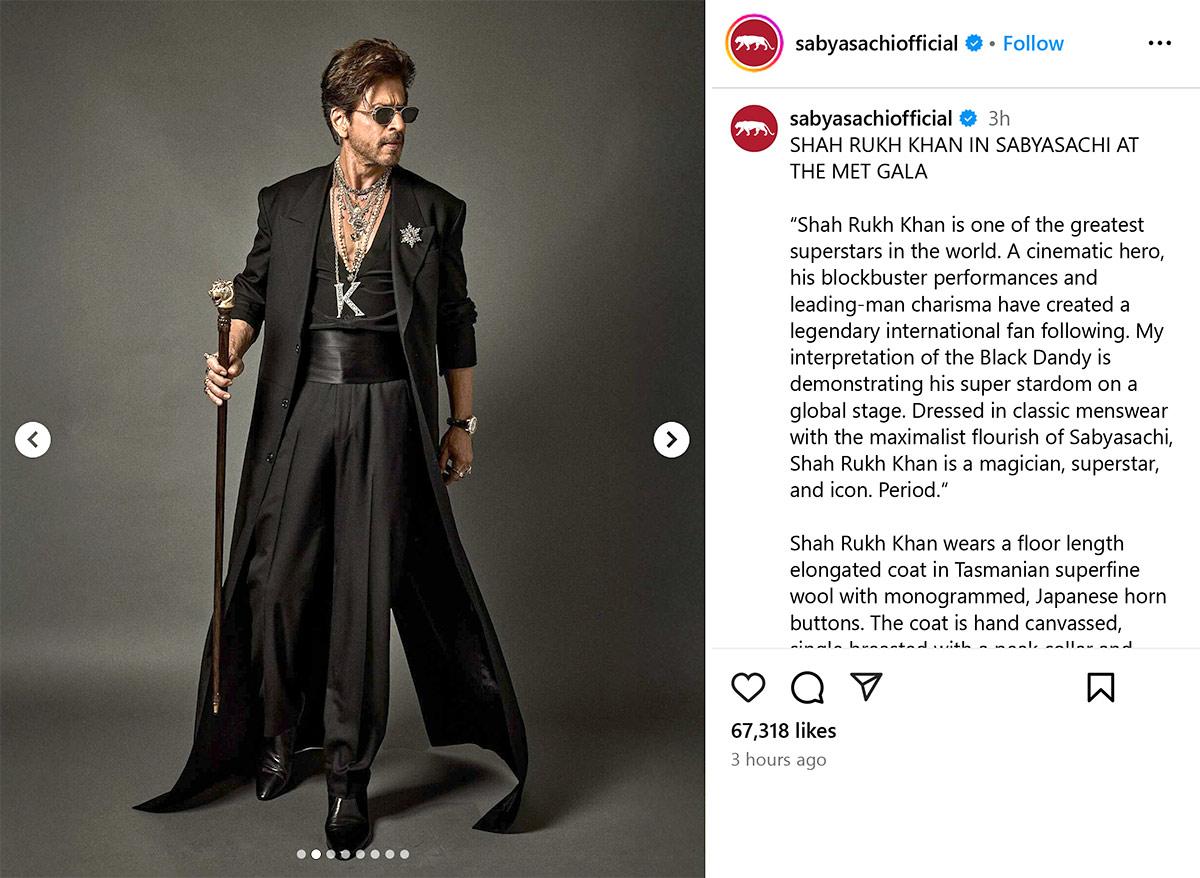View the 67,318 likes list
Screen dimensions: 1200x878
pos(783,731)
